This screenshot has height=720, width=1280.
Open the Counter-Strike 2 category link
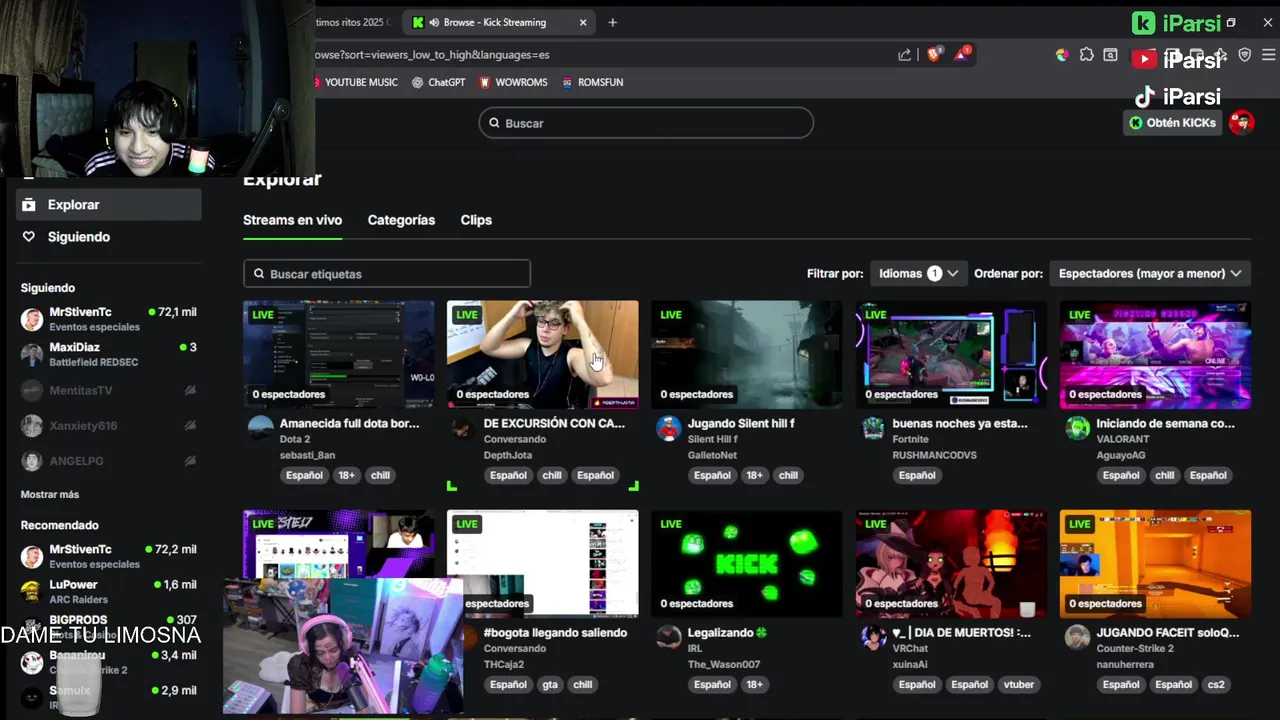[x=1135, y=648]
